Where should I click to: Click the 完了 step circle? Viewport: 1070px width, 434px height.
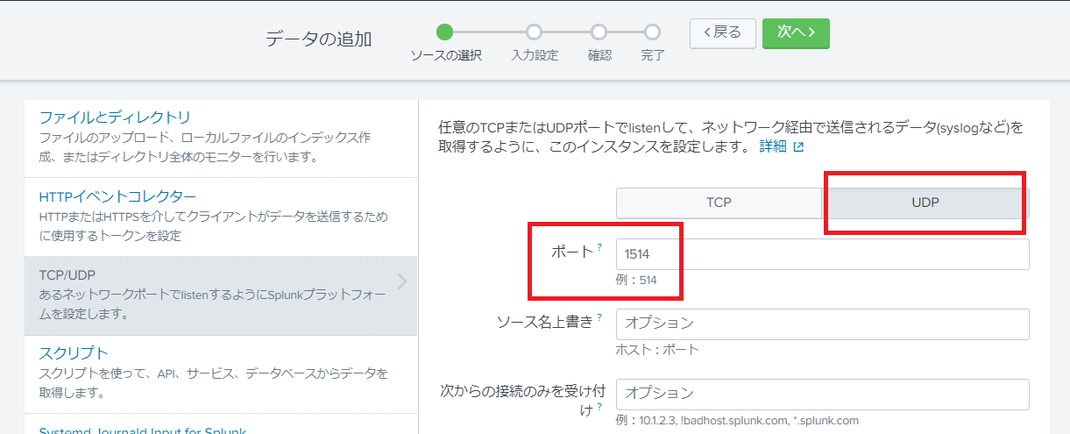coord(652,32)
